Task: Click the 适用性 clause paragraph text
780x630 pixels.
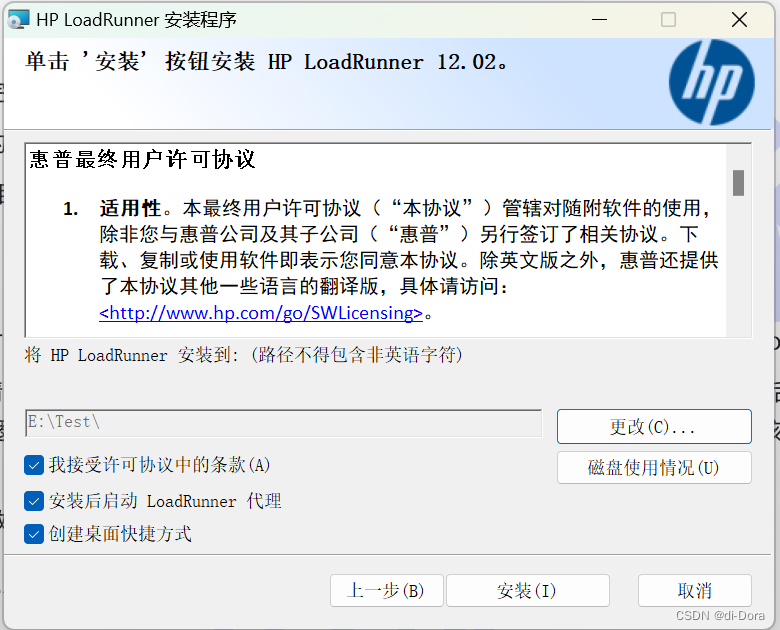Action: pos(408,247)
